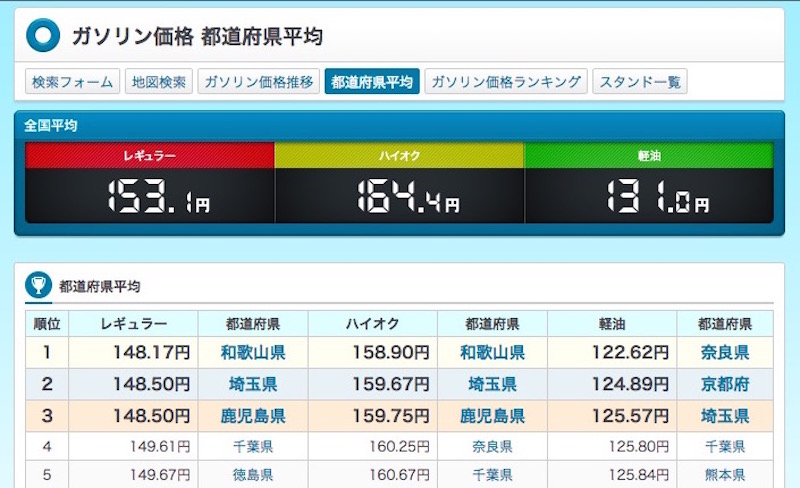Click the yellow ハイオク national average header

[x=399, y=155]
